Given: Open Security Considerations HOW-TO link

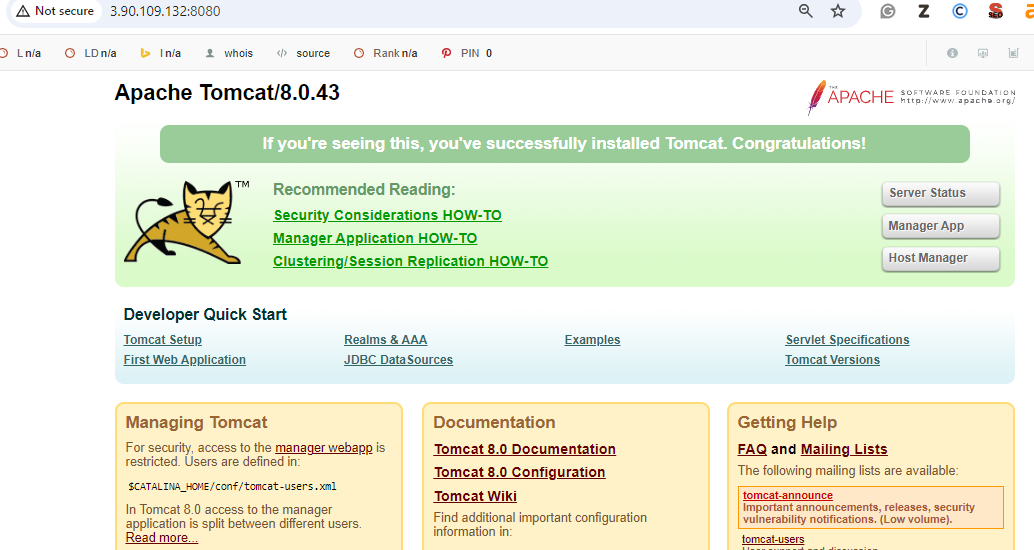Looking at the screenshot, I should coord(387,215).
